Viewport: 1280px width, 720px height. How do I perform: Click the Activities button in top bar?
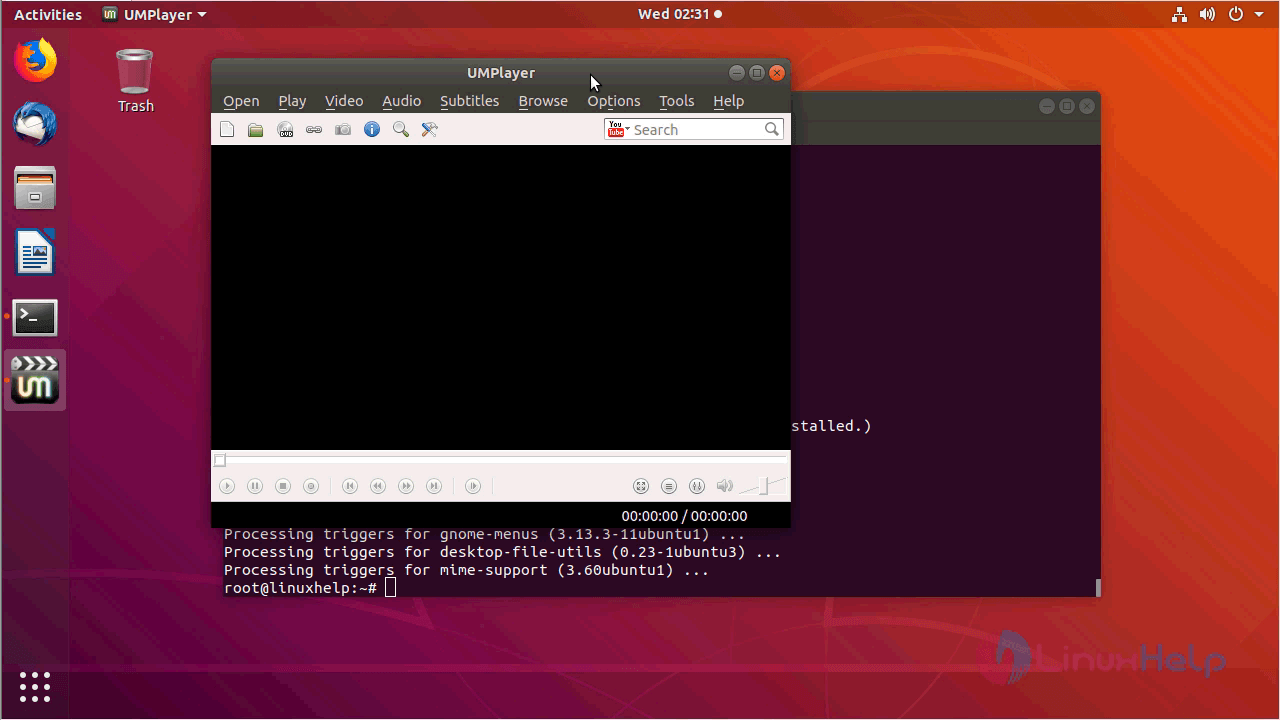(x=48, y=14)
